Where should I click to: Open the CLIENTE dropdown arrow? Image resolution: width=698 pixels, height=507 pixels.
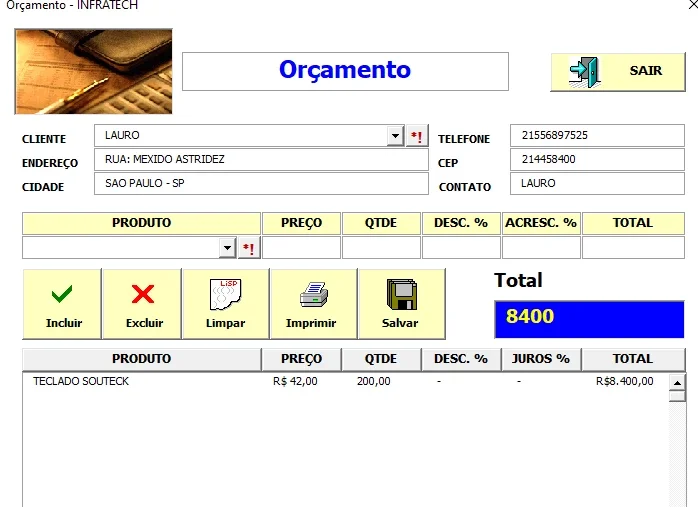pyautogui.click(x=395, y=136)
